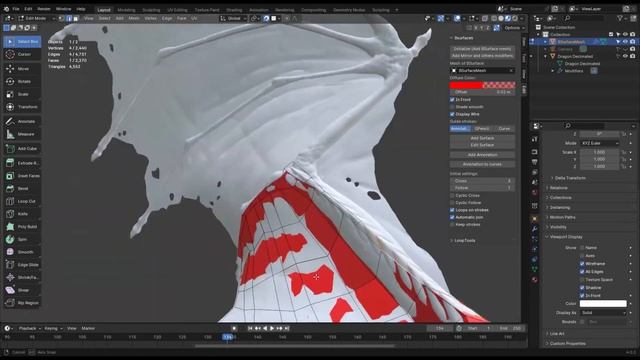Click Annotation to curves button
Screen dimensions: 640x360
pyautogui.click(x=482, y=164)
